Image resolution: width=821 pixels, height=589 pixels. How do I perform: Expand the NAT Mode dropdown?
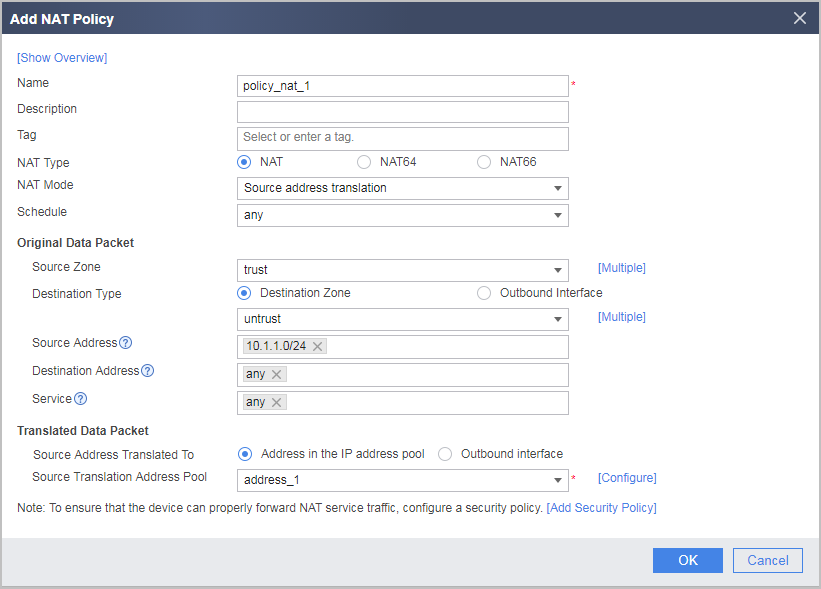click(403, 188)
